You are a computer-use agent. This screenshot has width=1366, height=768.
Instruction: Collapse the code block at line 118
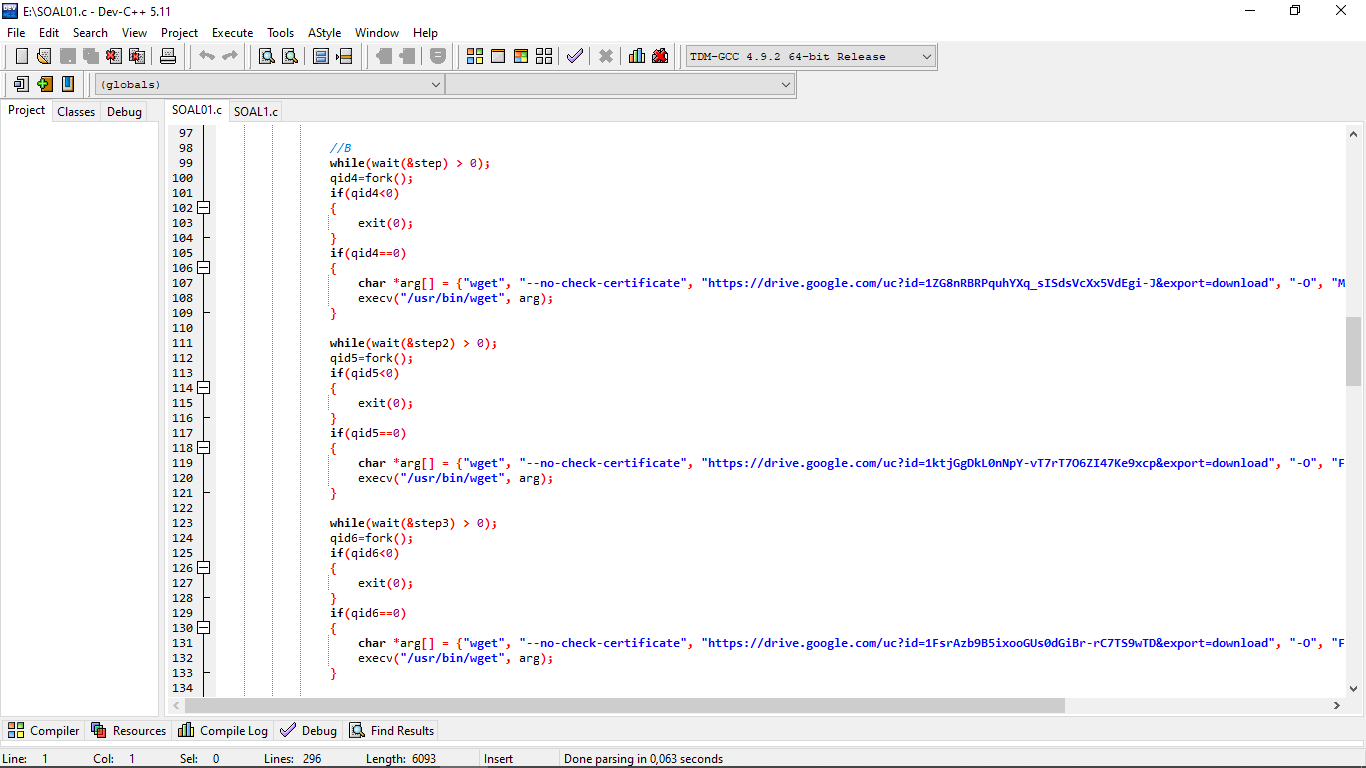(x=203, y=448)
